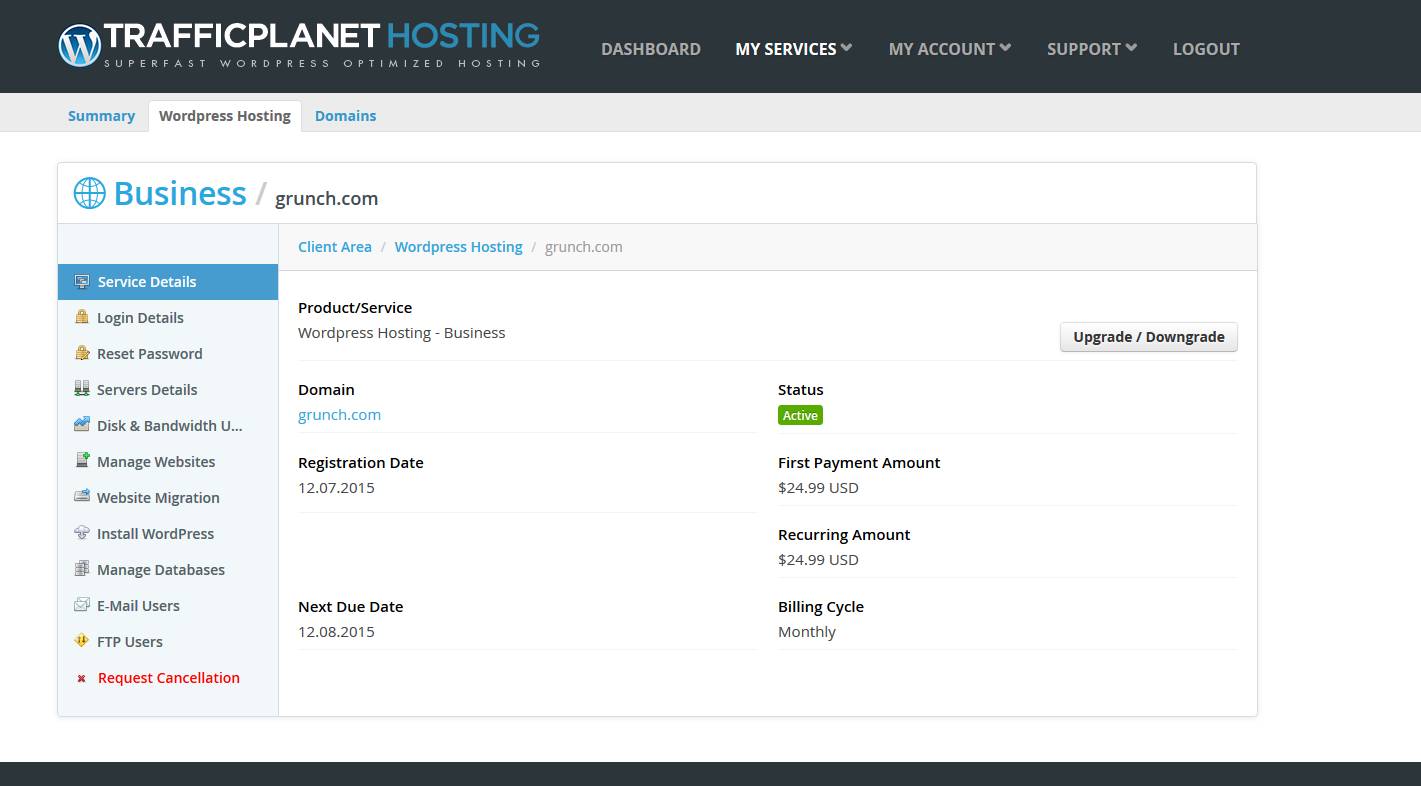Expand the Support dropdown menu
The height and width of the screenshot is (786, 1421).
[x=1091, y=49]
